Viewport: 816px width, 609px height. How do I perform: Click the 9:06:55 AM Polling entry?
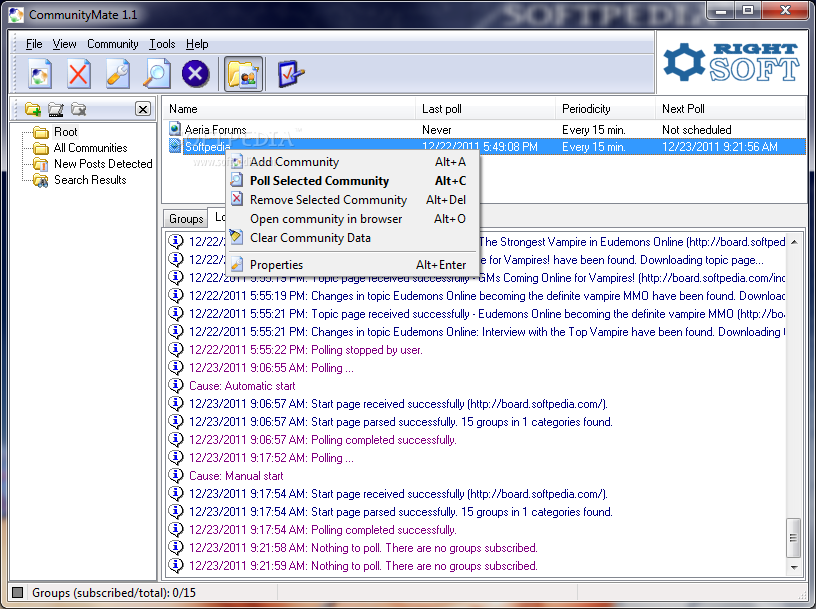coord(271,368)
